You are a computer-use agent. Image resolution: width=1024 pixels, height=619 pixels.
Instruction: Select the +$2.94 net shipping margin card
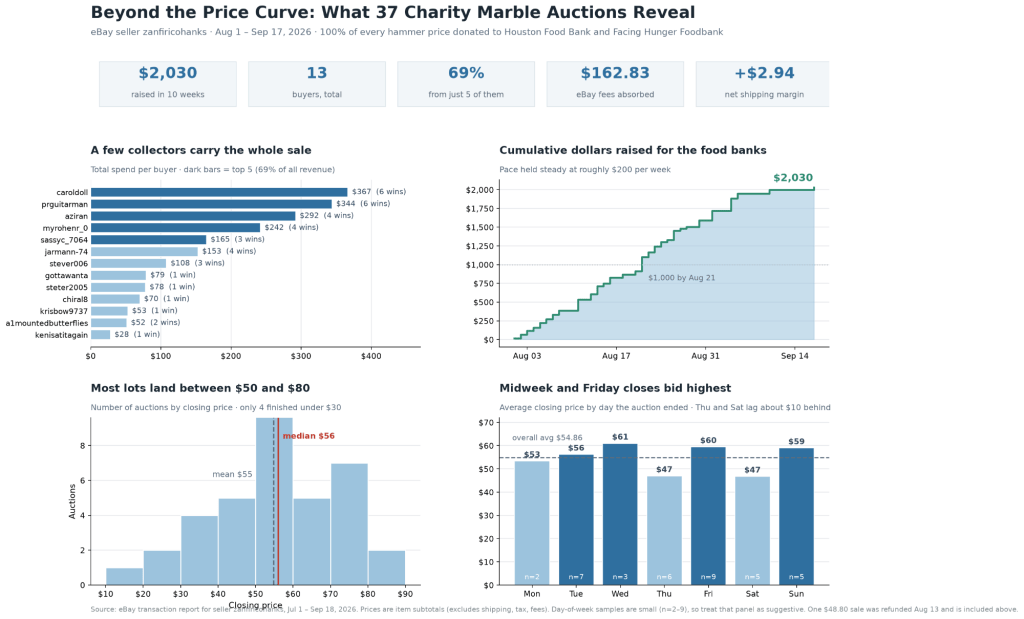pyautogui.click(x=763, y=84)
